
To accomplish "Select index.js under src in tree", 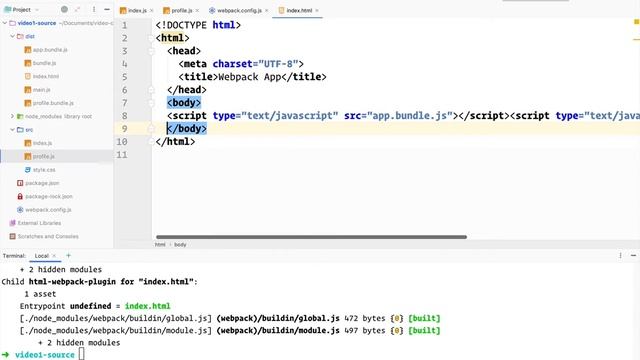I will 42,143.
